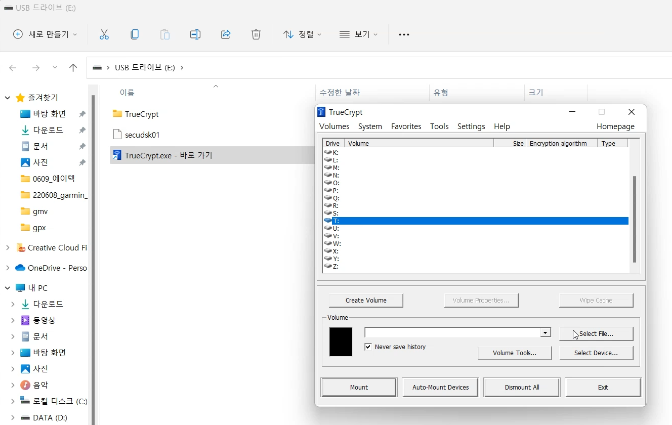Click the Select File... button
The height and width of the screenshot is (425, 672).
pyautogui.click(x=596, y=333)
